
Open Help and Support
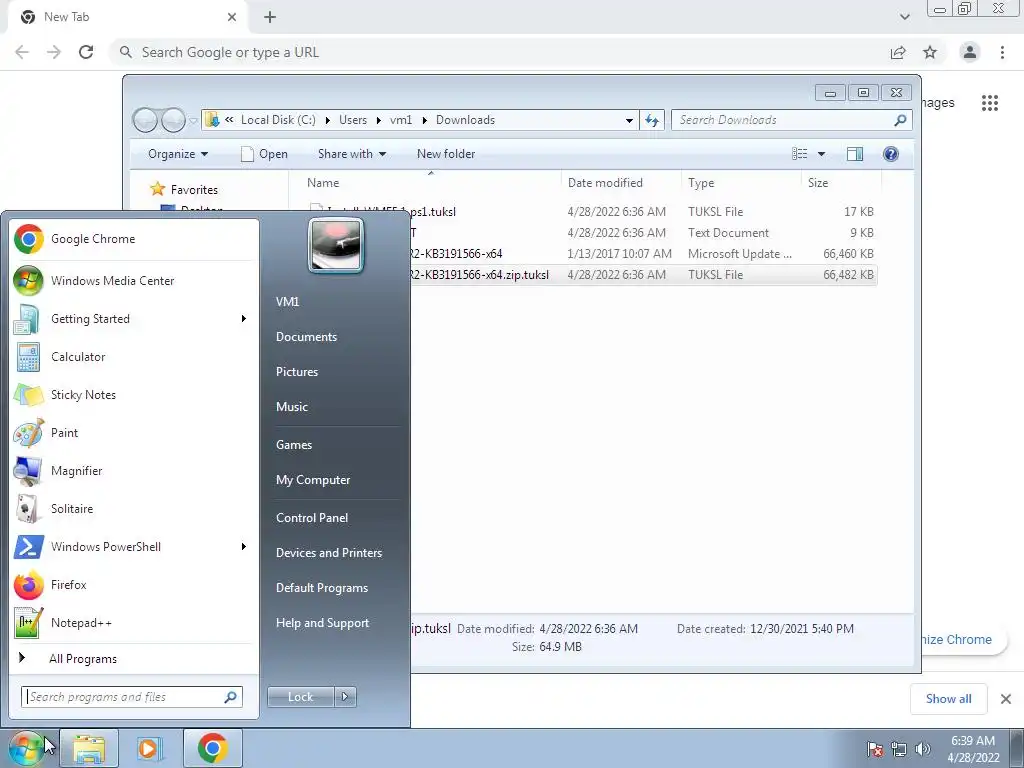[322, 623]
